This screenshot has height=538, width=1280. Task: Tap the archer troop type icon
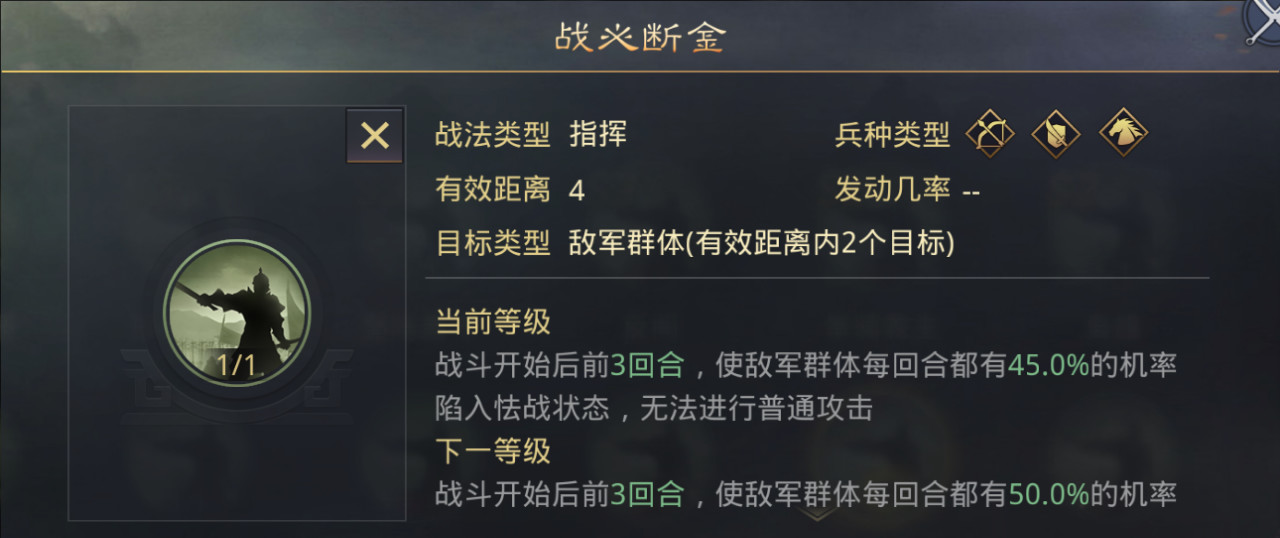coord(990,133)
